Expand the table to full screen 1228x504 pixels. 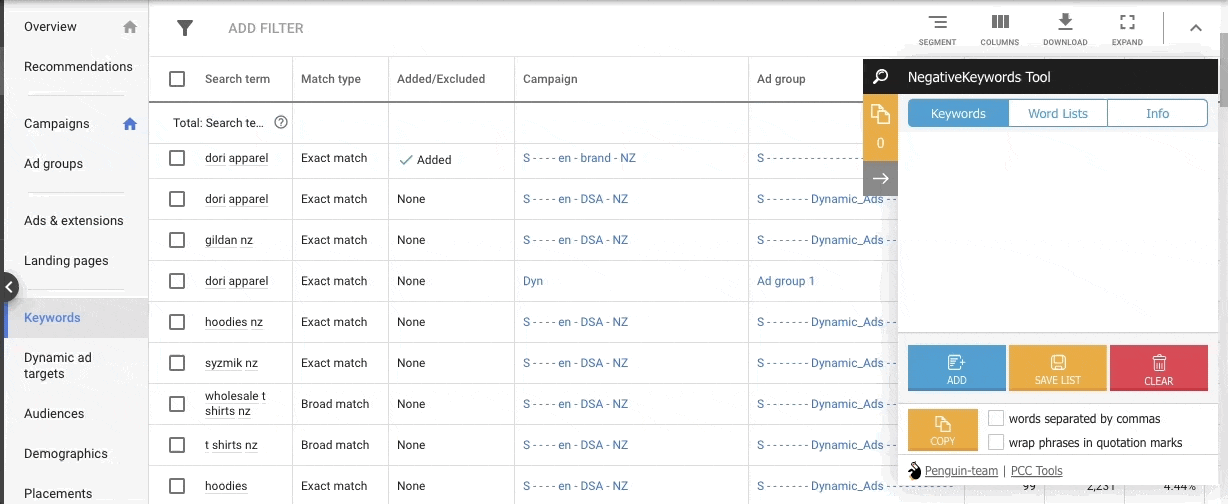point(1127,29)
